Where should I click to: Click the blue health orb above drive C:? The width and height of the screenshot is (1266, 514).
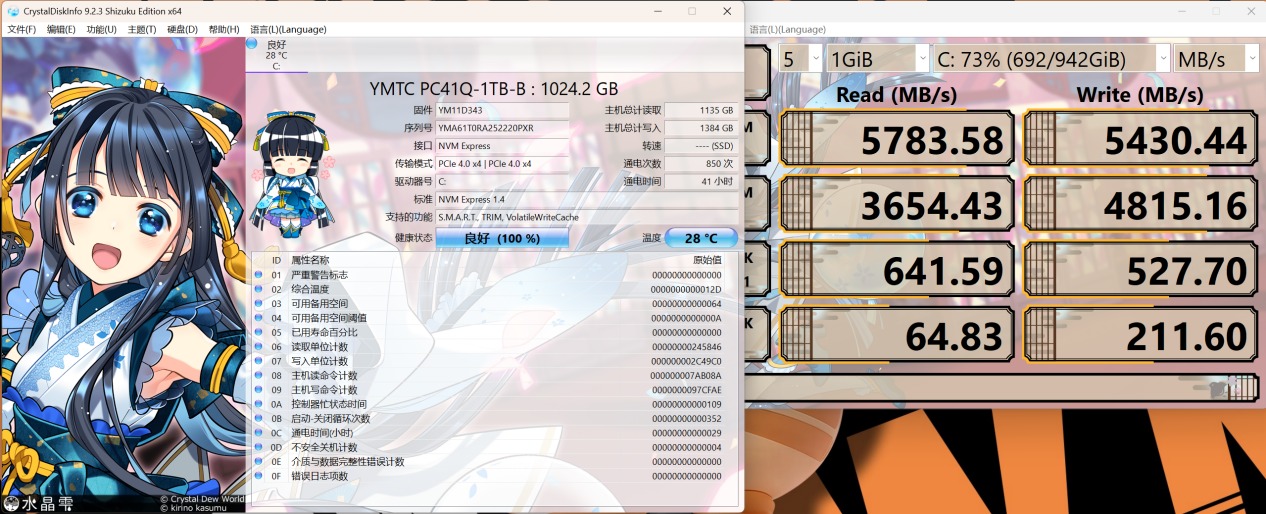[252, 44]
